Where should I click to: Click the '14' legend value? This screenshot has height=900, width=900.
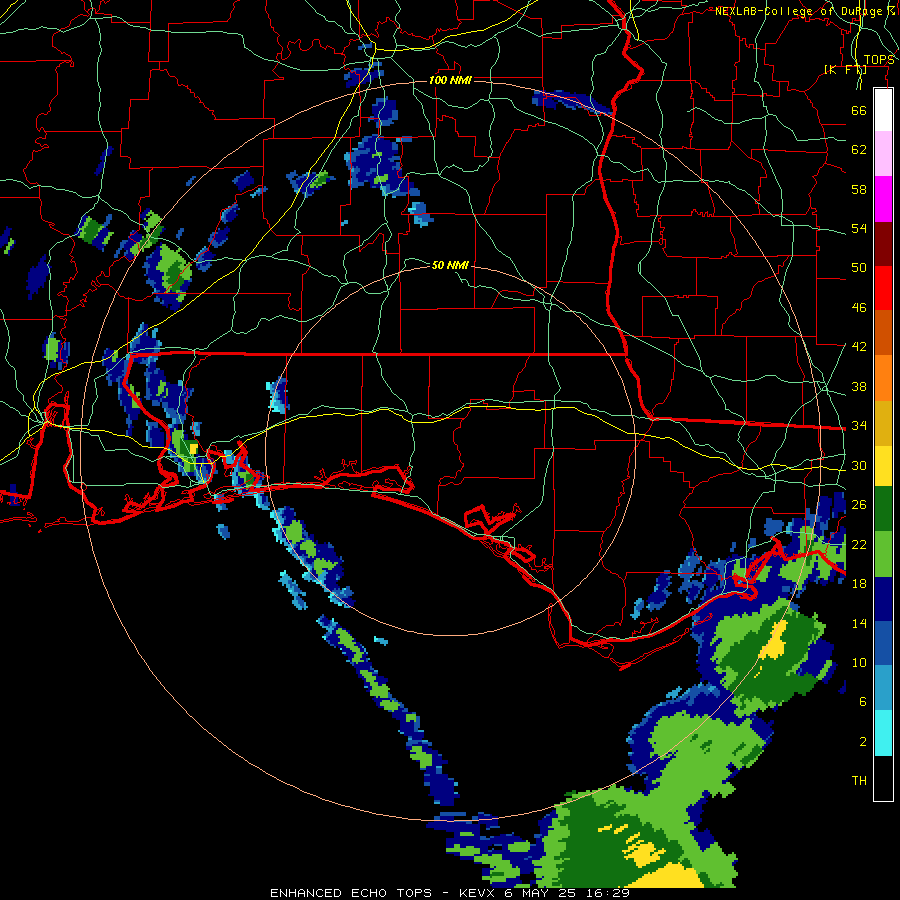[x=859, y=623]
